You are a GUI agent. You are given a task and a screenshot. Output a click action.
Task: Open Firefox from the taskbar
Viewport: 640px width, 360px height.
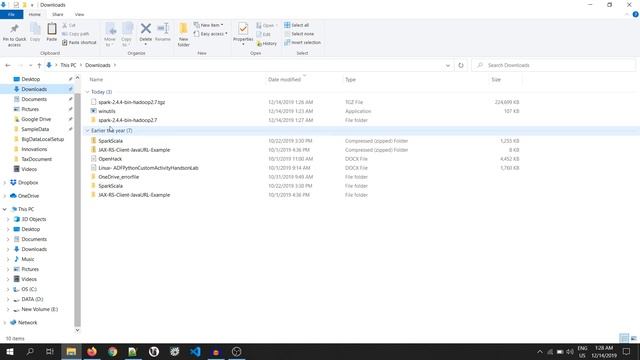click(92, 351)
